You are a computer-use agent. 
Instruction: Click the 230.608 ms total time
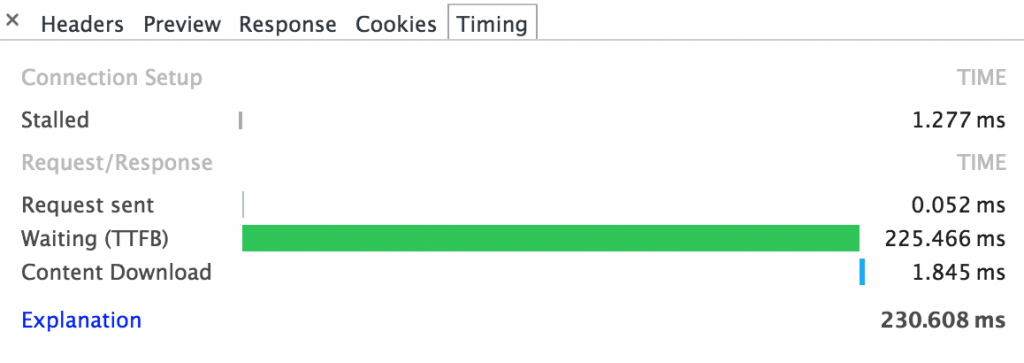[943, 321]
